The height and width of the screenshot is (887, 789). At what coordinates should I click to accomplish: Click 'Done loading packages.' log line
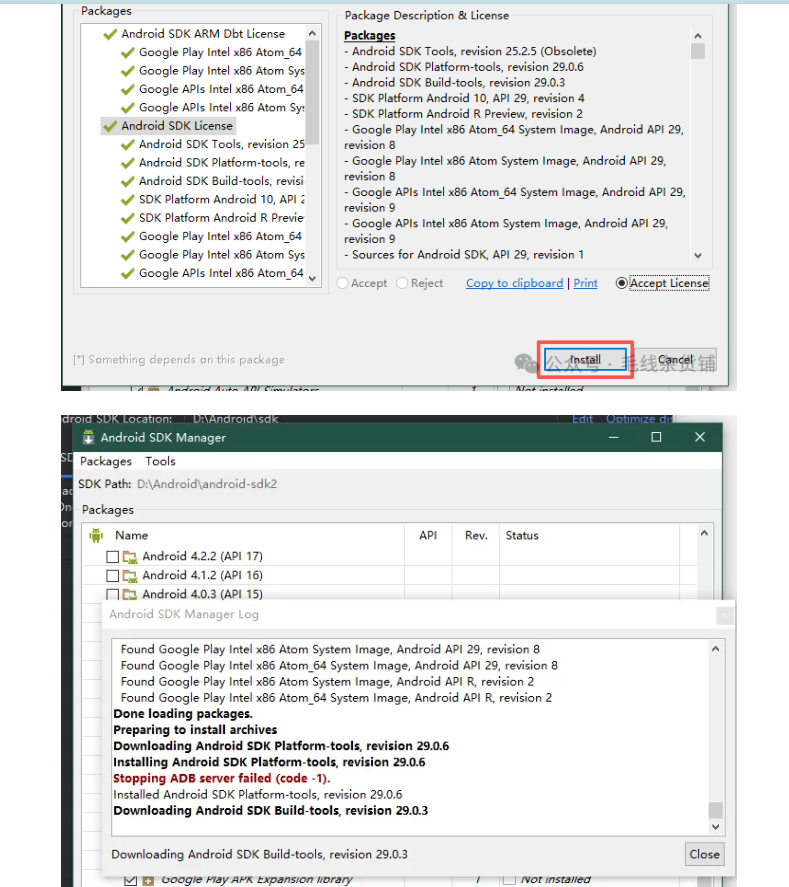click(183, 714)
